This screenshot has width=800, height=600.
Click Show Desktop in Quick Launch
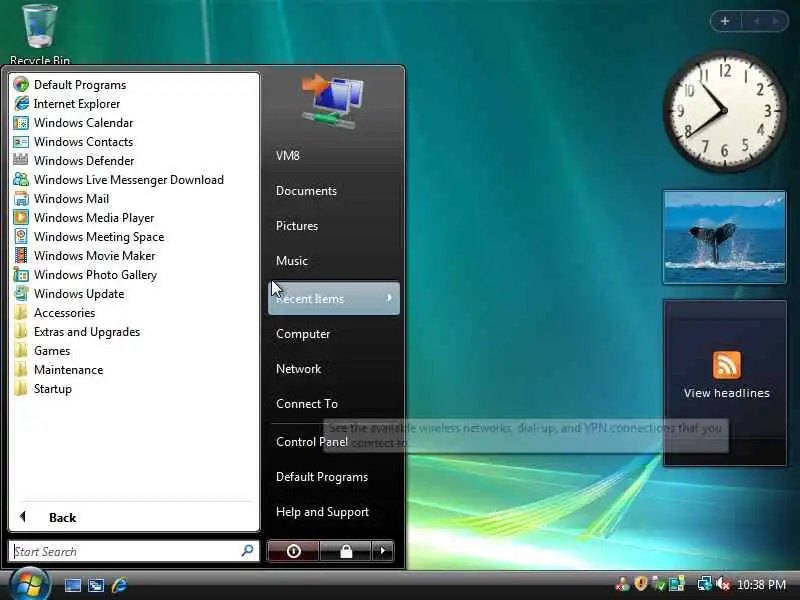click(x=72, y=585)
